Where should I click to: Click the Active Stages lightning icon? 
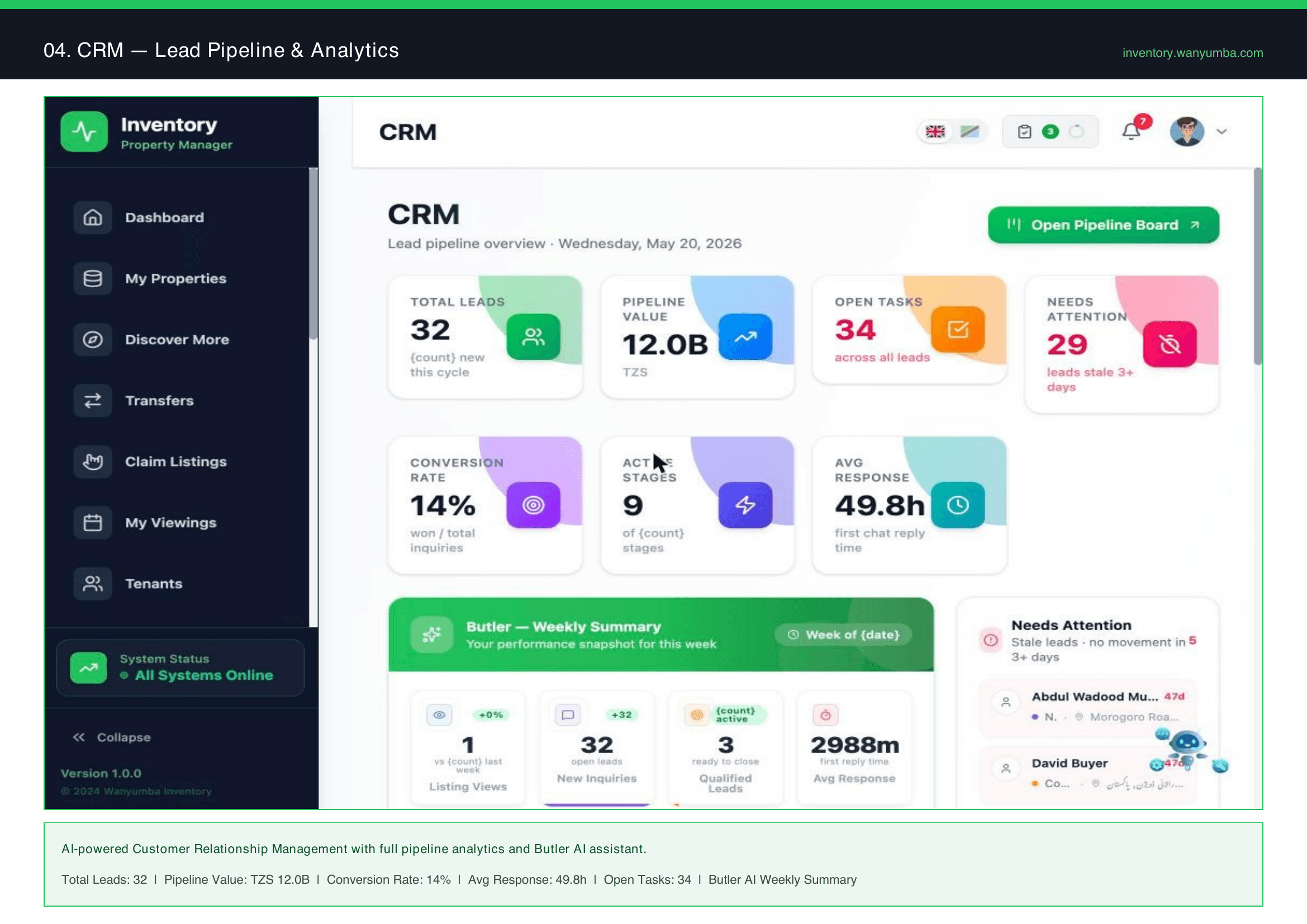(x=745, y=505)
